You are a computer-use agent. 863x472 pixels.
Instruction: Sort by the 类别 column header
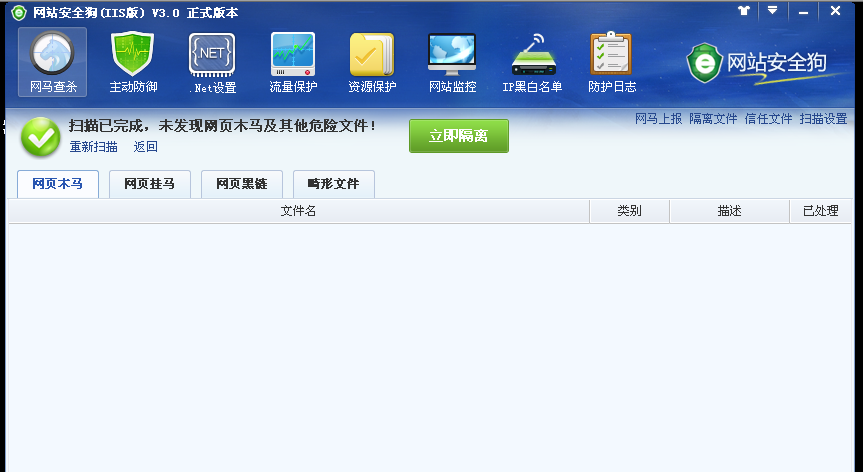[x=630, y=211]
